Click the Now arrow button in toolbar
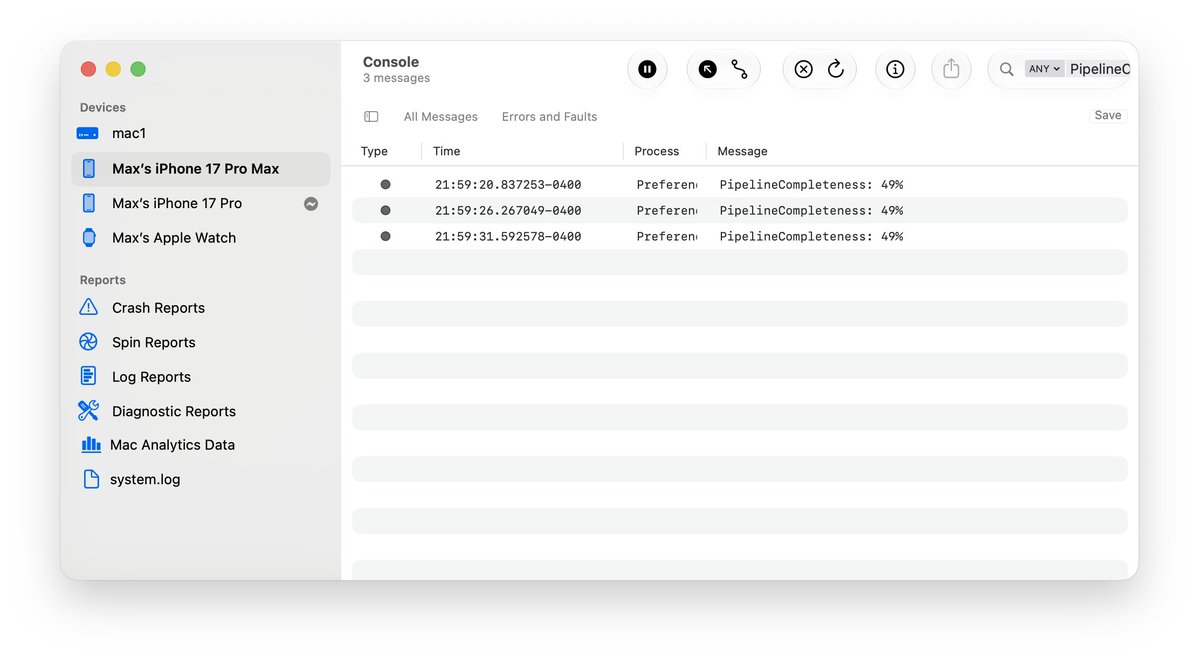This screenshot has height=660, width=1199. pos(707,70)
